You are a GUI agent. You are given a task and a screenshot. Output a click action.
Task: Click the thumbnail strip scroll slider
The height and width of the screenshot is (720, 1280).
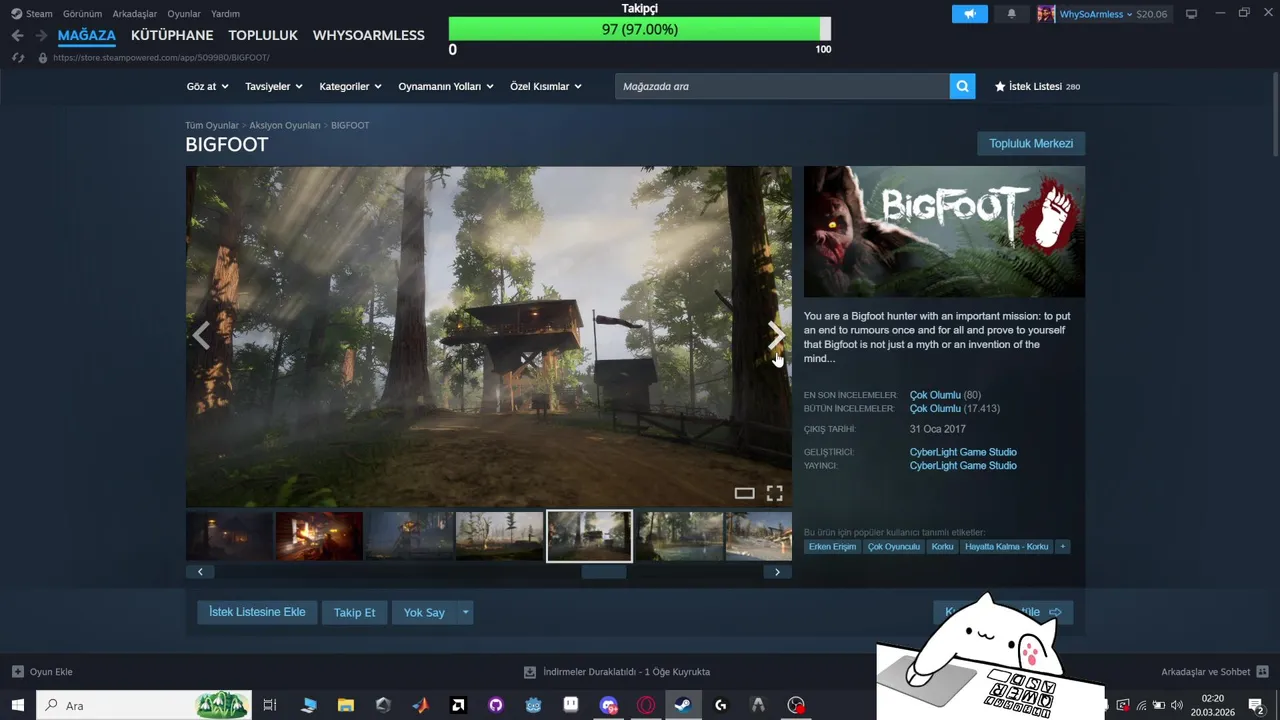[x=604, y=572]
